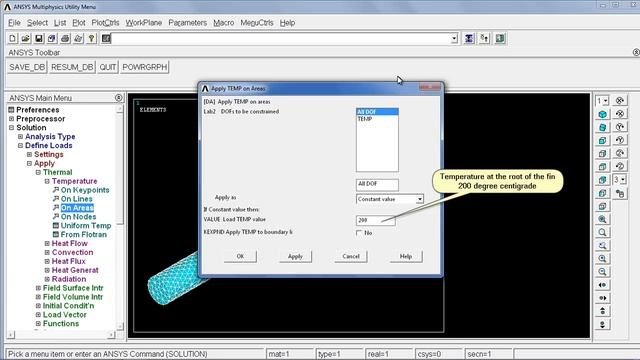The width and height of the screenshot is (640, 360).
Task: Expand the Analysis Type node
Action: point(20,137)
